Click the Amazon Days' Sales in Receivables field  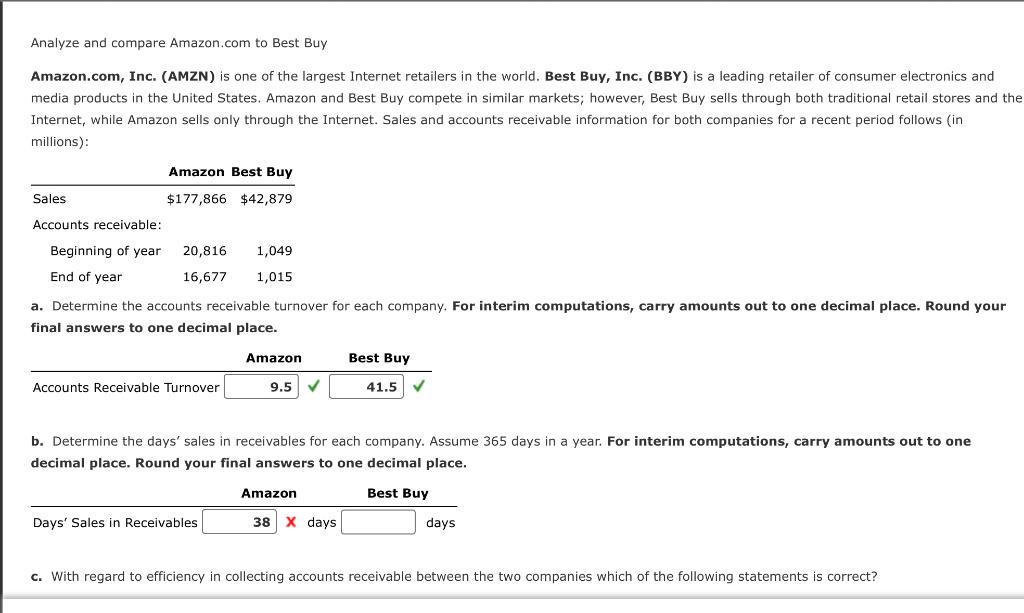tap(239, 522)
